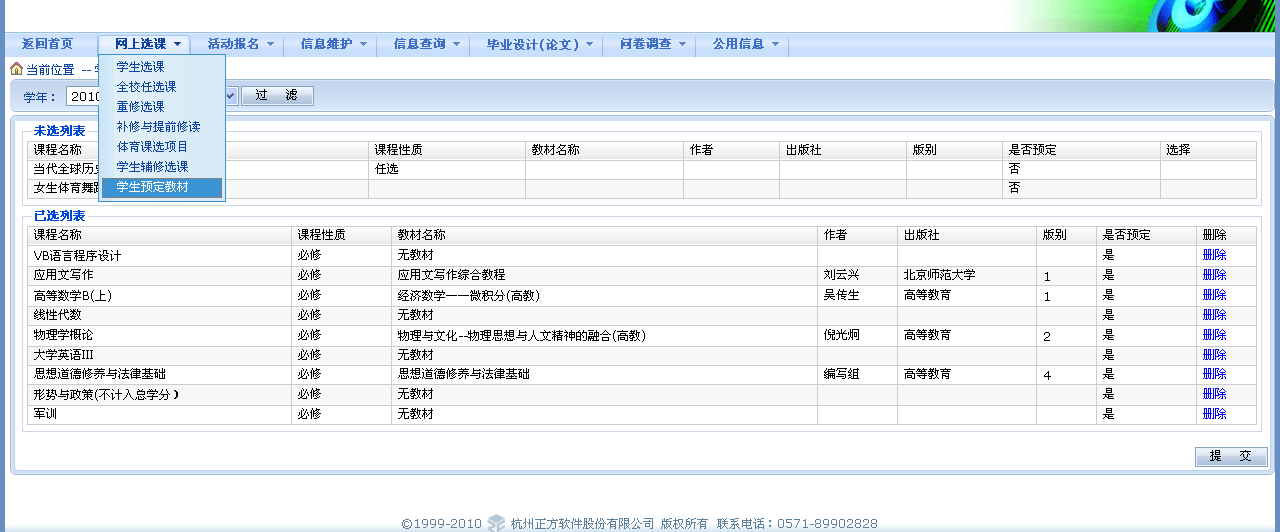The height and width of the screenshot is (532, 1280).
Task: Click 删除 for 高等数学B(上)
Action: [x=1214, y=295]
